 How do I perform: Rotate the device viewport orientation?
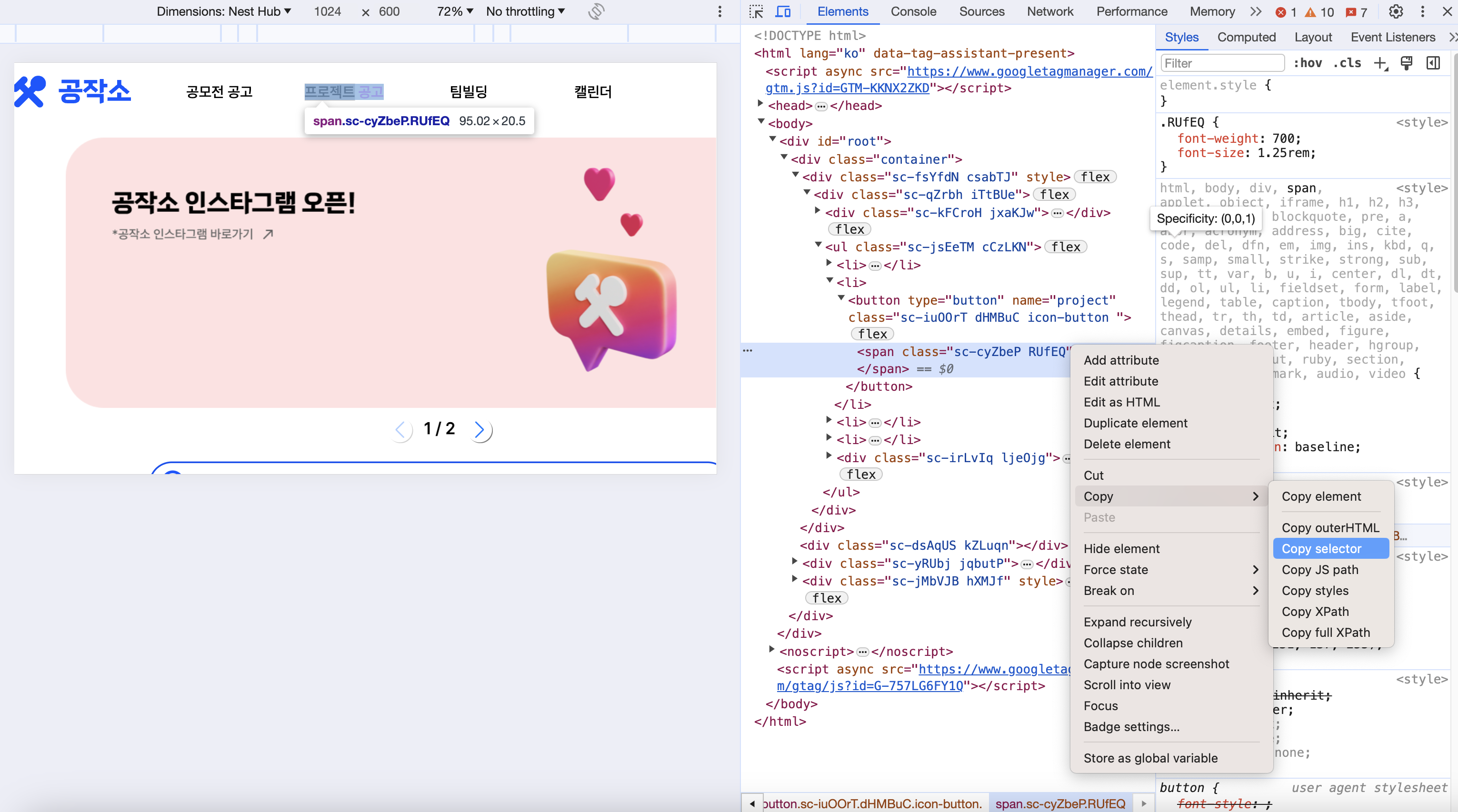coord(597,11)
